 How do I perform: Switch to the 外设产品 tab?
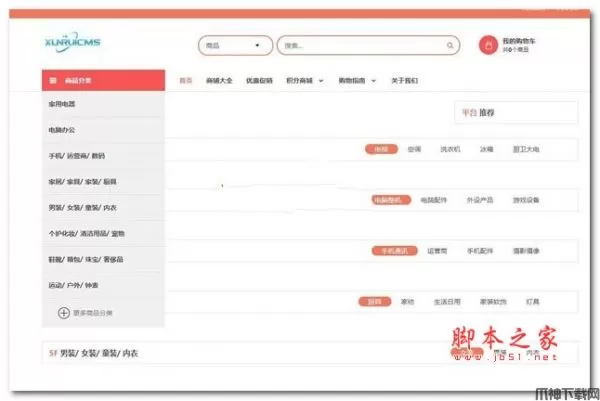(479, 200)
